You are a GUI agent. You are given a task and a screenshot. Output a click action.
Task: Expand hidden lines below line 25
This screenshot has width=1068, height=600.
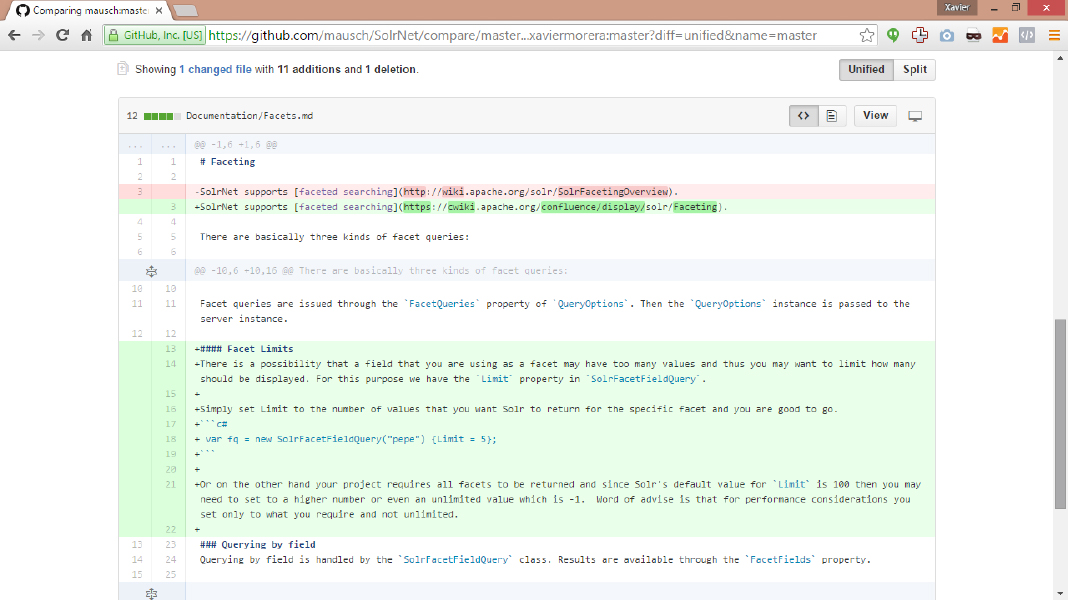coord(151,593)
